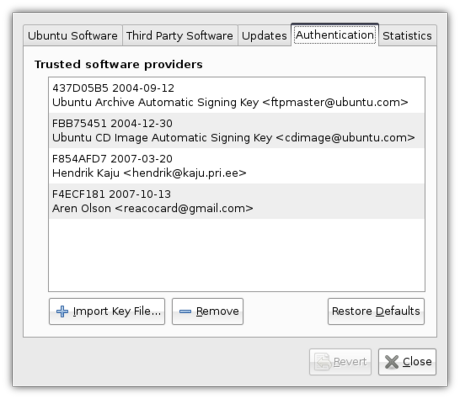
Task: Switch to the Ubuntu Software tab
Action: click(73, 35)
